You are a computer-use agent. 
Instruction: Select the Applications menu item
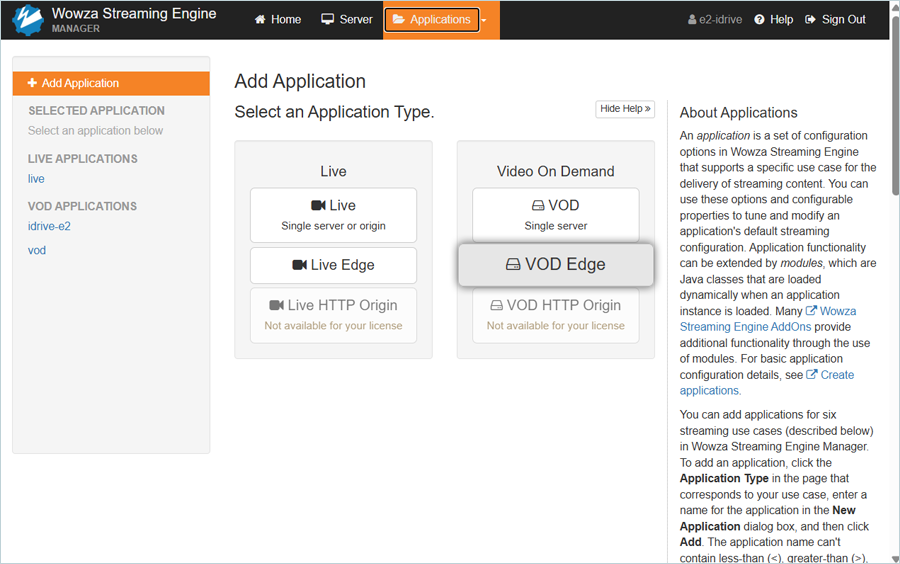(x=432, y=20)
